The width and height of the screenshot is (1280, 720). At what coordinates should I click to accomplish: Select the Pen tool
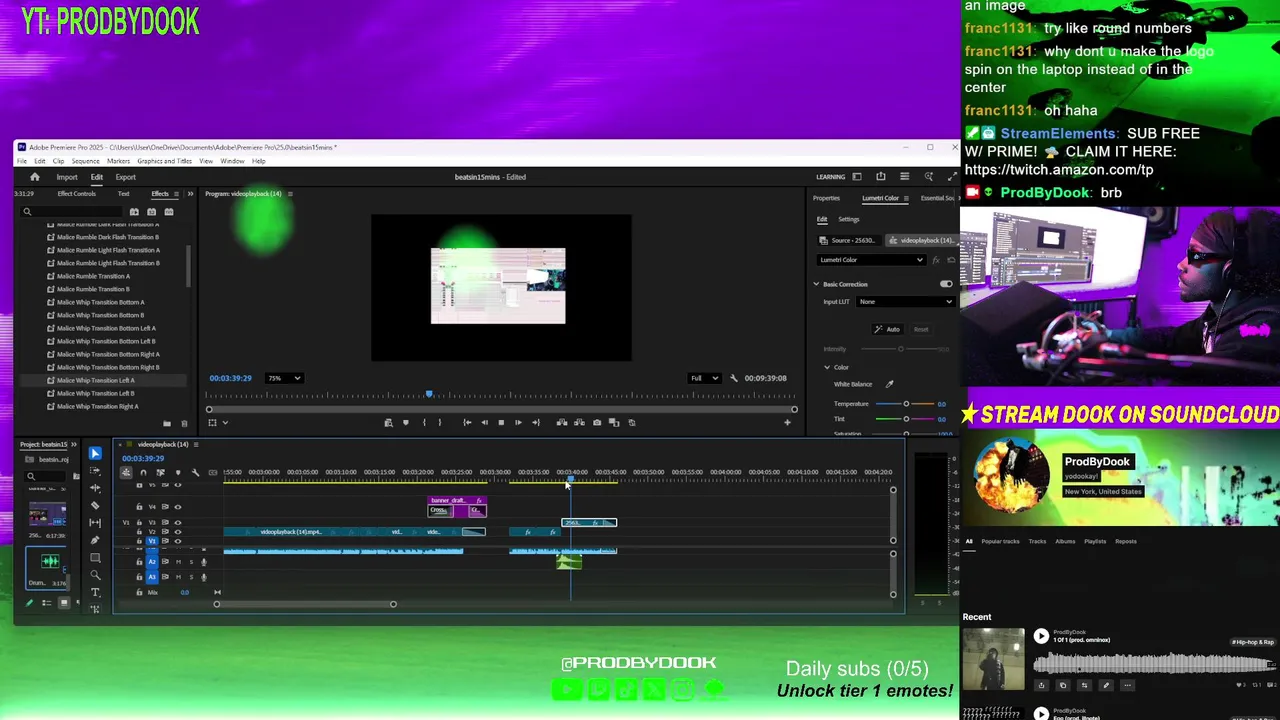click(95, 540)
